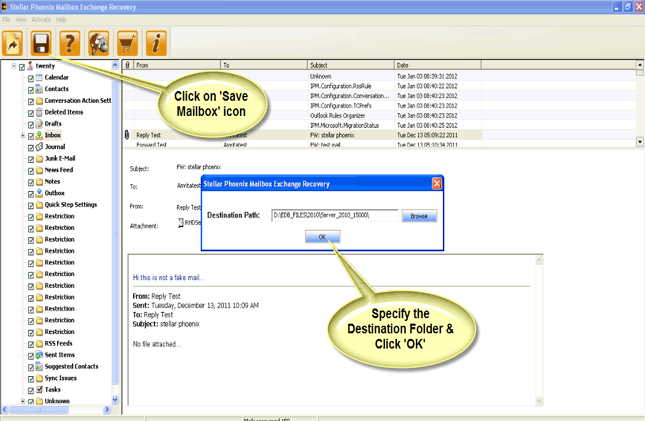This screenshot has height=421, width=645.
Task: Click the update/globe wizard toolbar icon
Action: pyautogui.click(x=99, y=43)
